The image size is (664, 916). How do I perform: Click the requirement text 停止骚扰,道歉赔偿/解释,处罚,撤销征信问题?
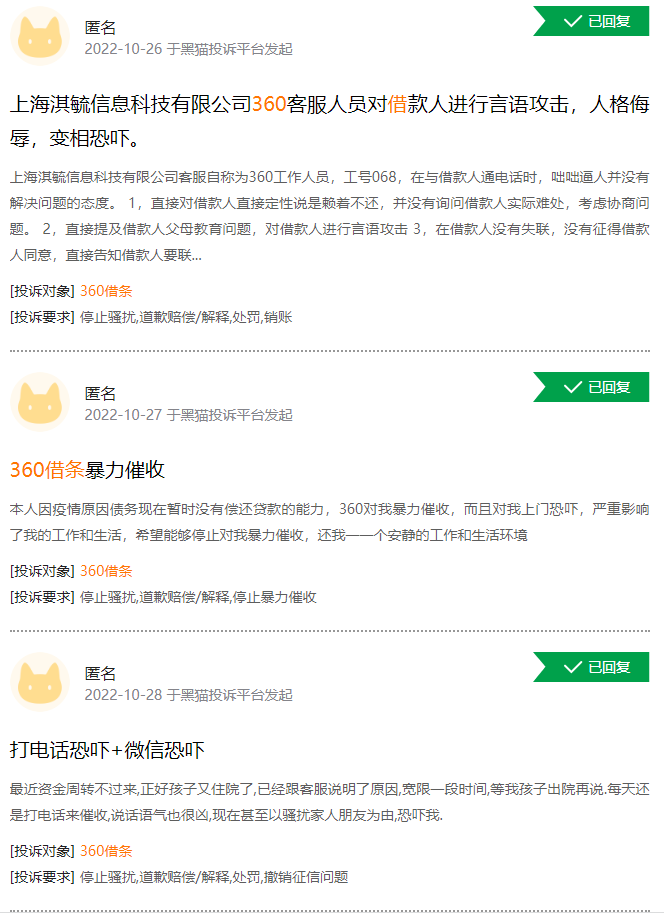pyautogui.click(x=214, y=877)
